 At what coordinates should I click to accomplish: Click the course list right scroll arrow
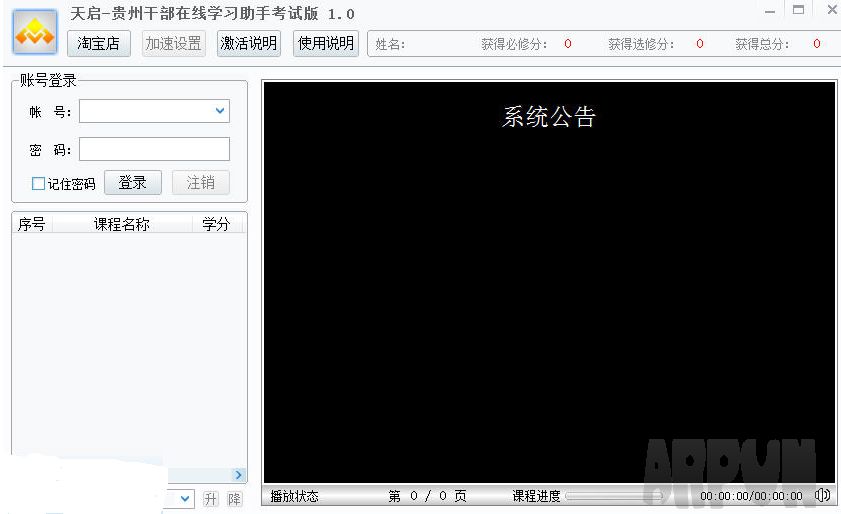(239, 475)
